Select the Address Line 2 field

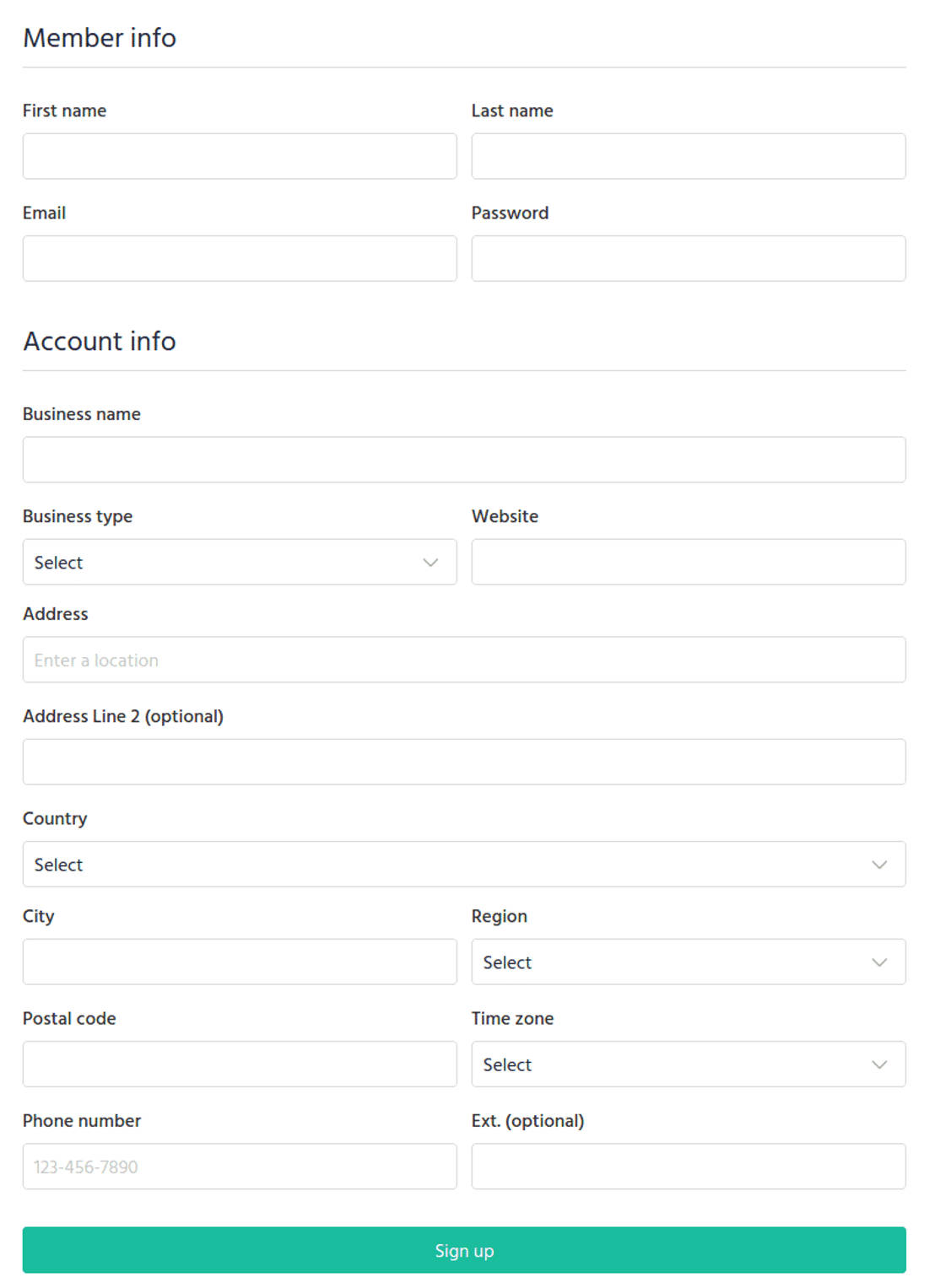point(464,762)
